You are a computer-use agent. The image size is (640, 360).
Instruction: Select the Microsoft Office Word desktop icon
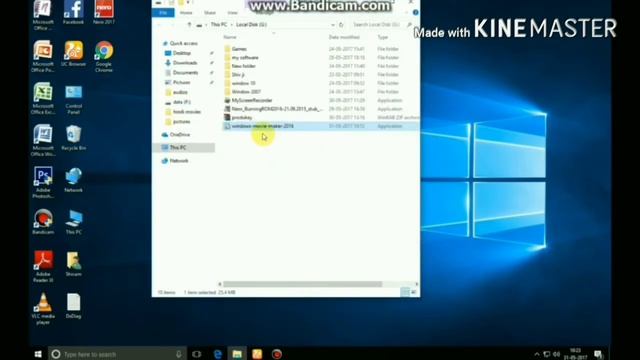[x=43, y=140]
